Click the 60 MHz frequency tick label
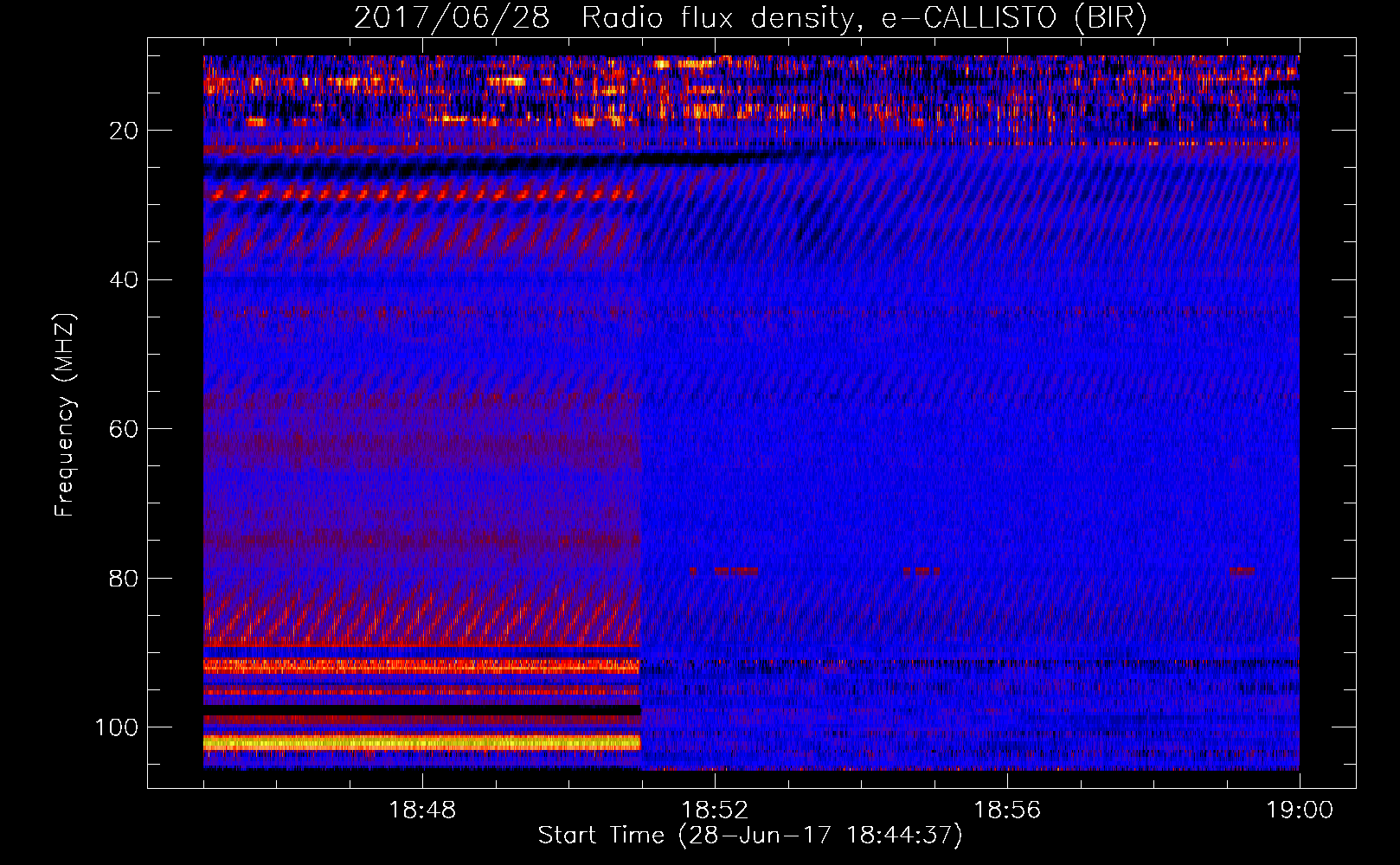The image size is (1400, 865). pos(124,429)
